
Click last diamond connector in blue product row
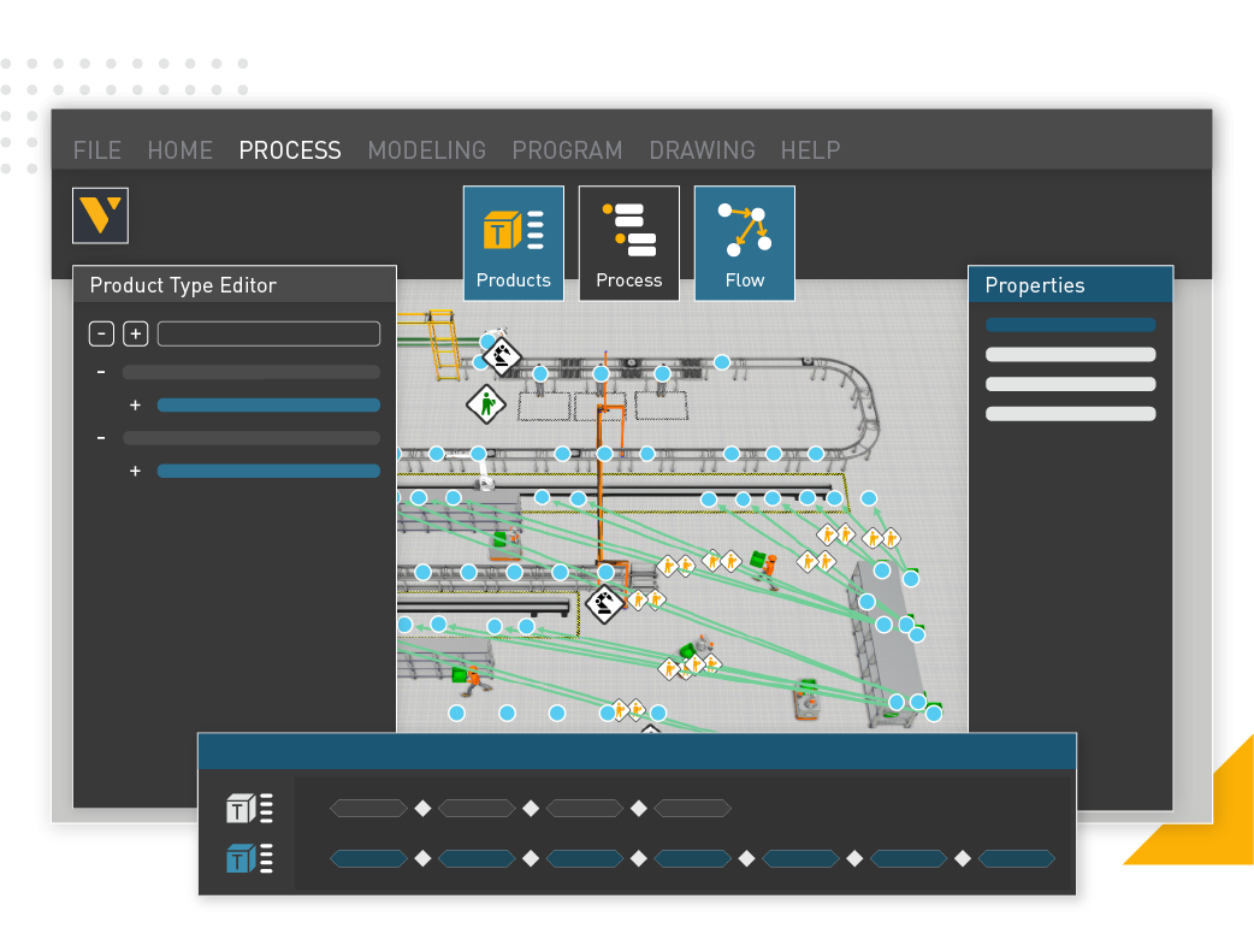pyautogui.click(x=963, y=859)
